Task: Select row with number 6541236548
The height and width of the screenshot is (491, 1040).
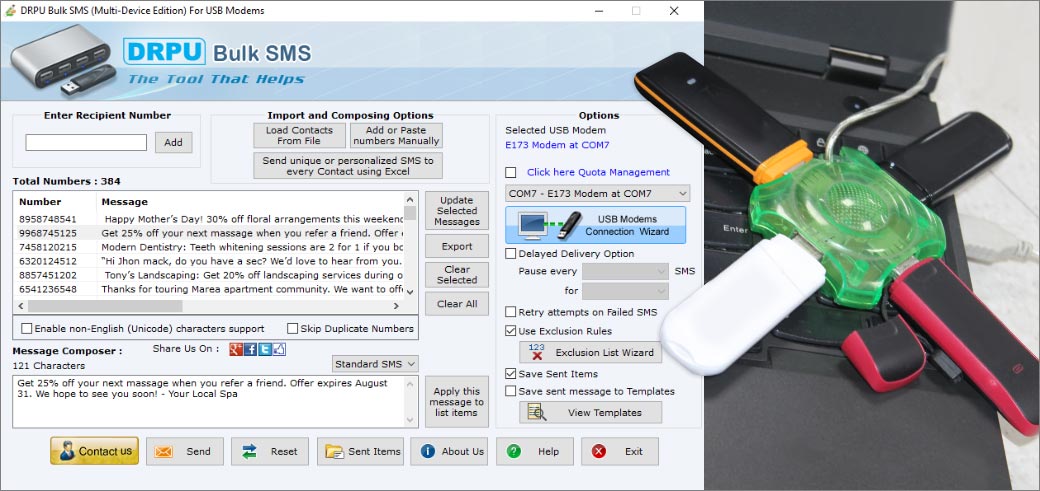Action: click(208, 289)
